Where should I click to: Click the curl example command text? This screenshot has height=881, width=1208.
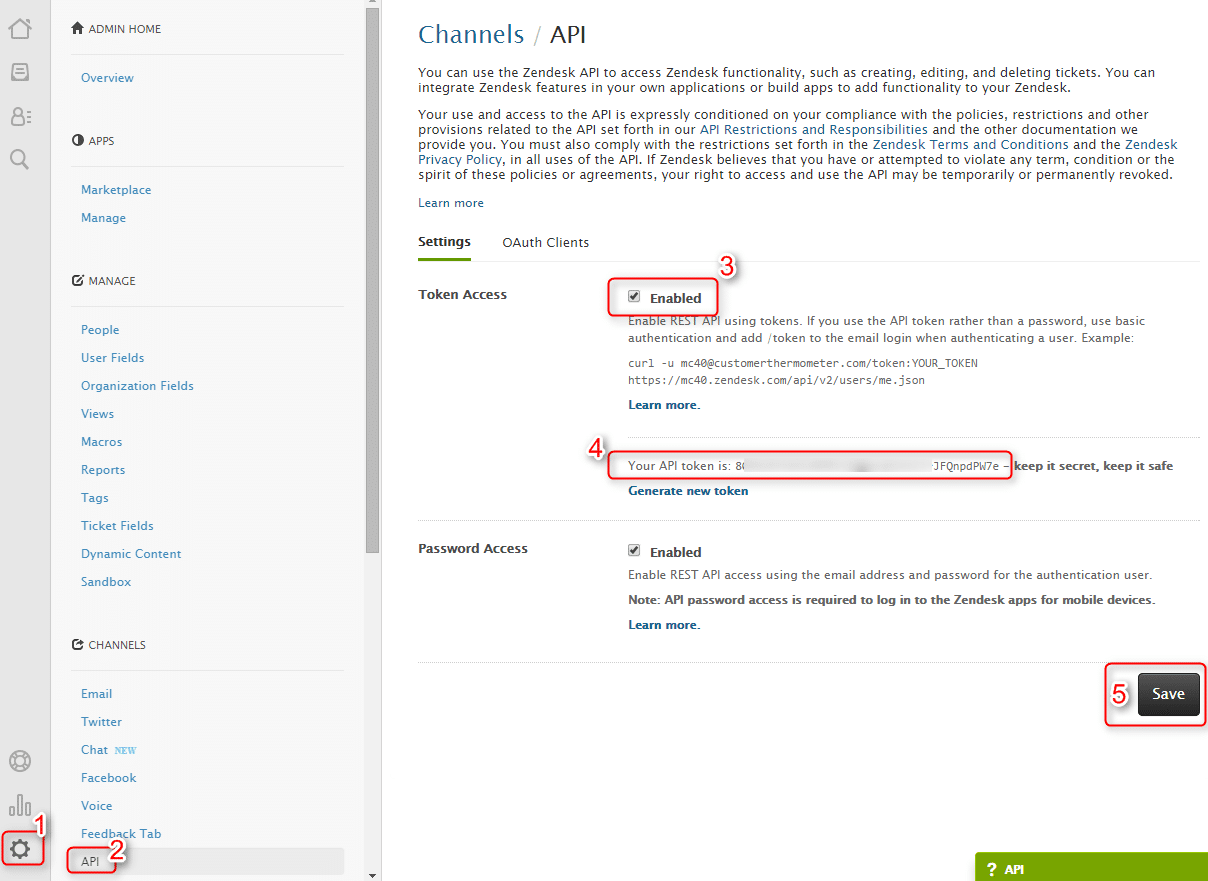coord(803,363)
